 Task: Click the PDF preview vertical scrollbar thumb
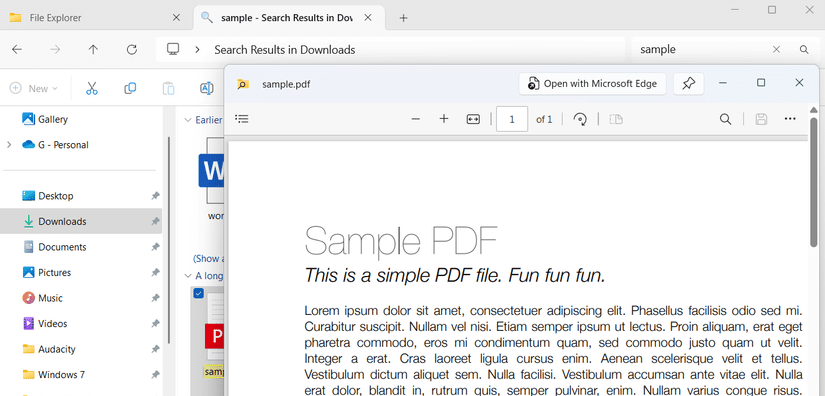[813, 182]
